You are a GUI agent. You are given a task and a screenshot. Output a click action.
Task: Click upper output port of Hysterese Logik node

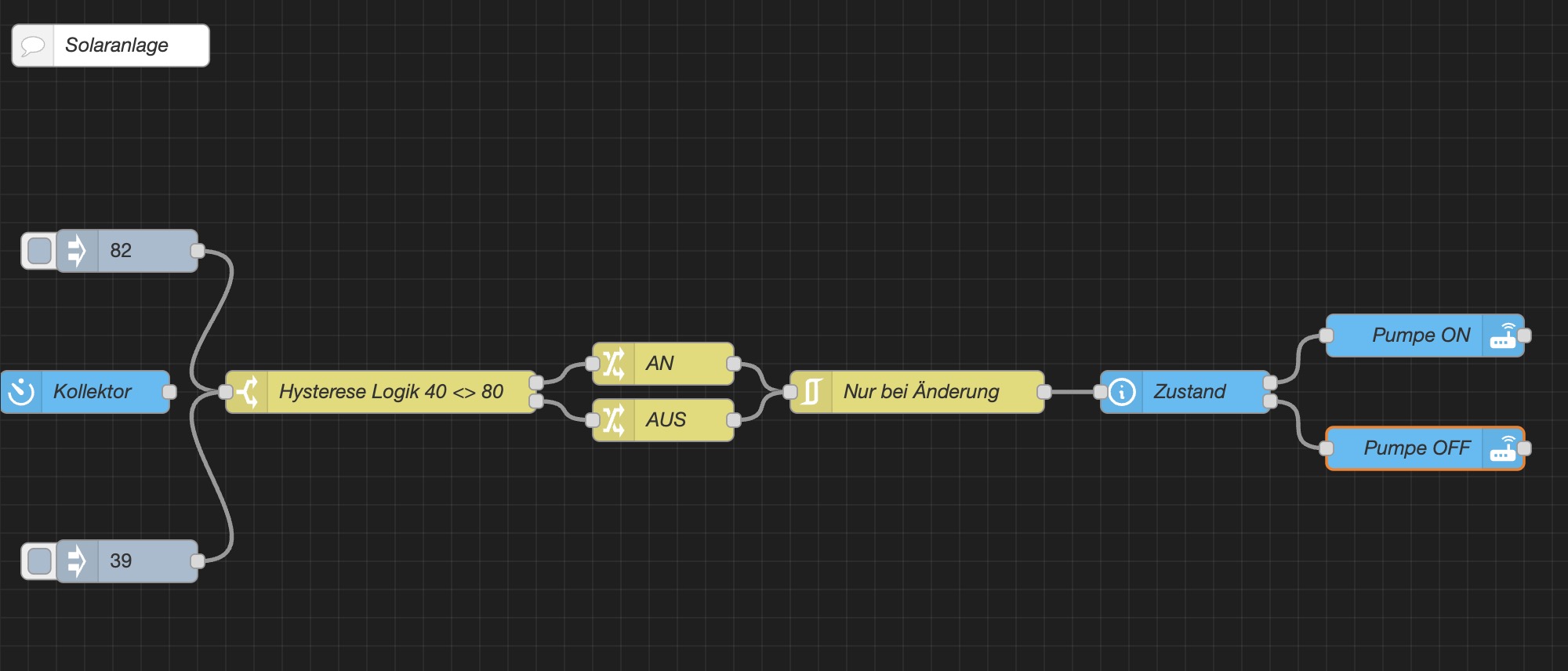click(x=536, y=383)
